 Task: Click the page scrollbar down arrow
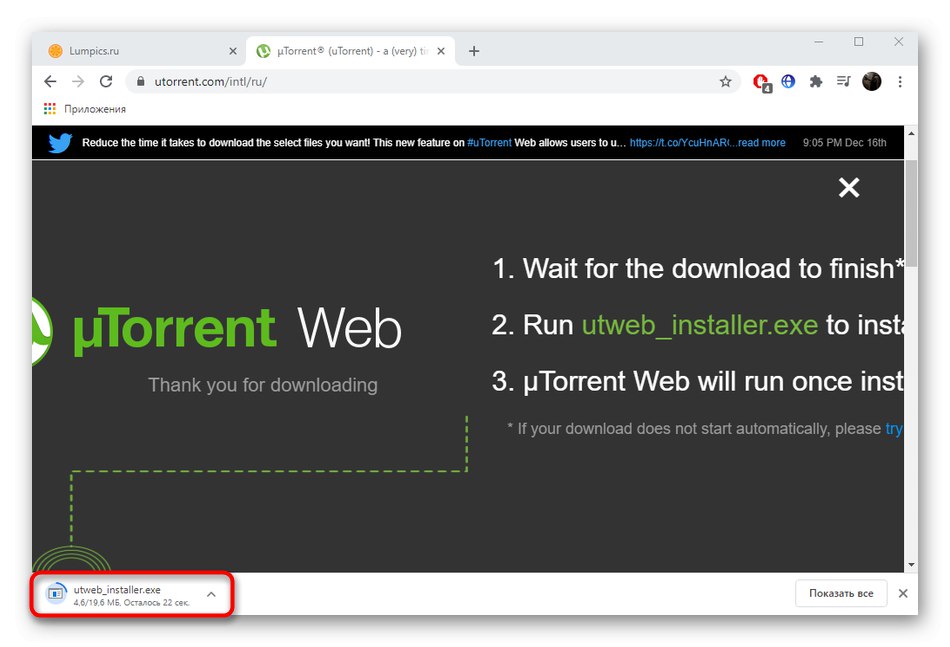[911, 565]
